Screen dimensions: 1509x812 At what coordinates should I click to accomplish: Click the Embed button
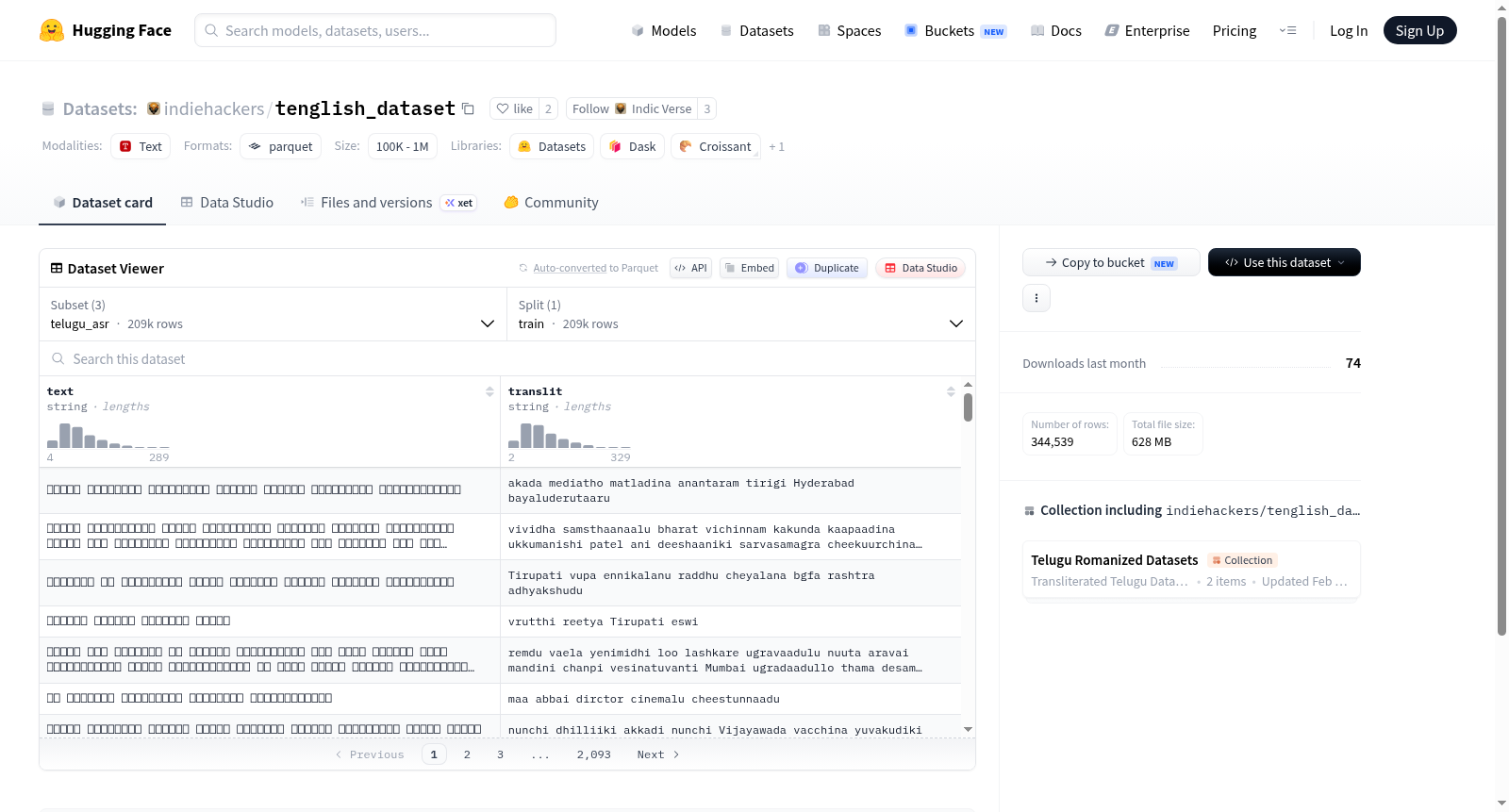tap(749, 268)
